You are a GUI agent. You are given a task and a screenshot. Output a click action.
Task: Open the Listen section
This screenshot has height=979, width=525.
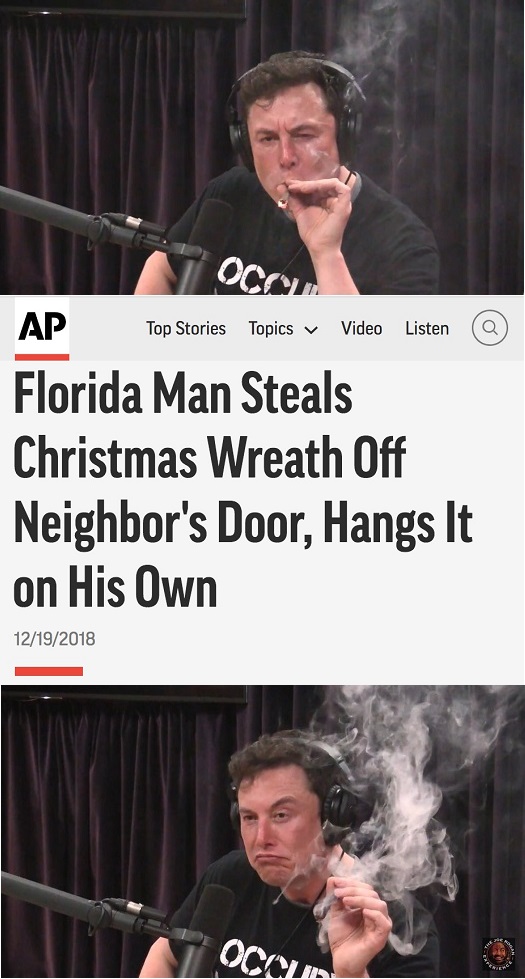427,328
